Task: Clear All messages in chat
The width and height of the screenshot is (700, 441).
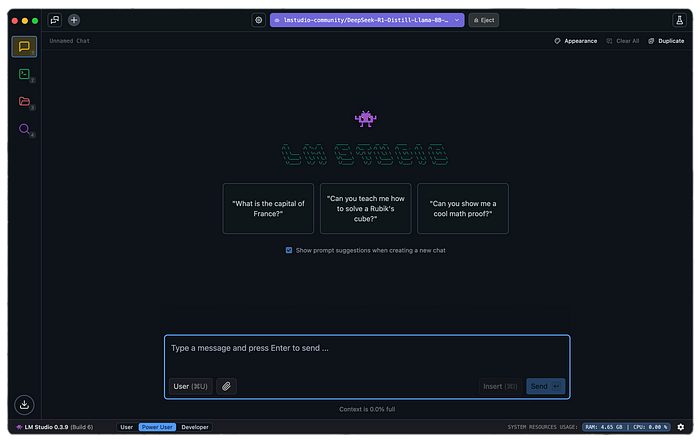Action: (623, 41)
